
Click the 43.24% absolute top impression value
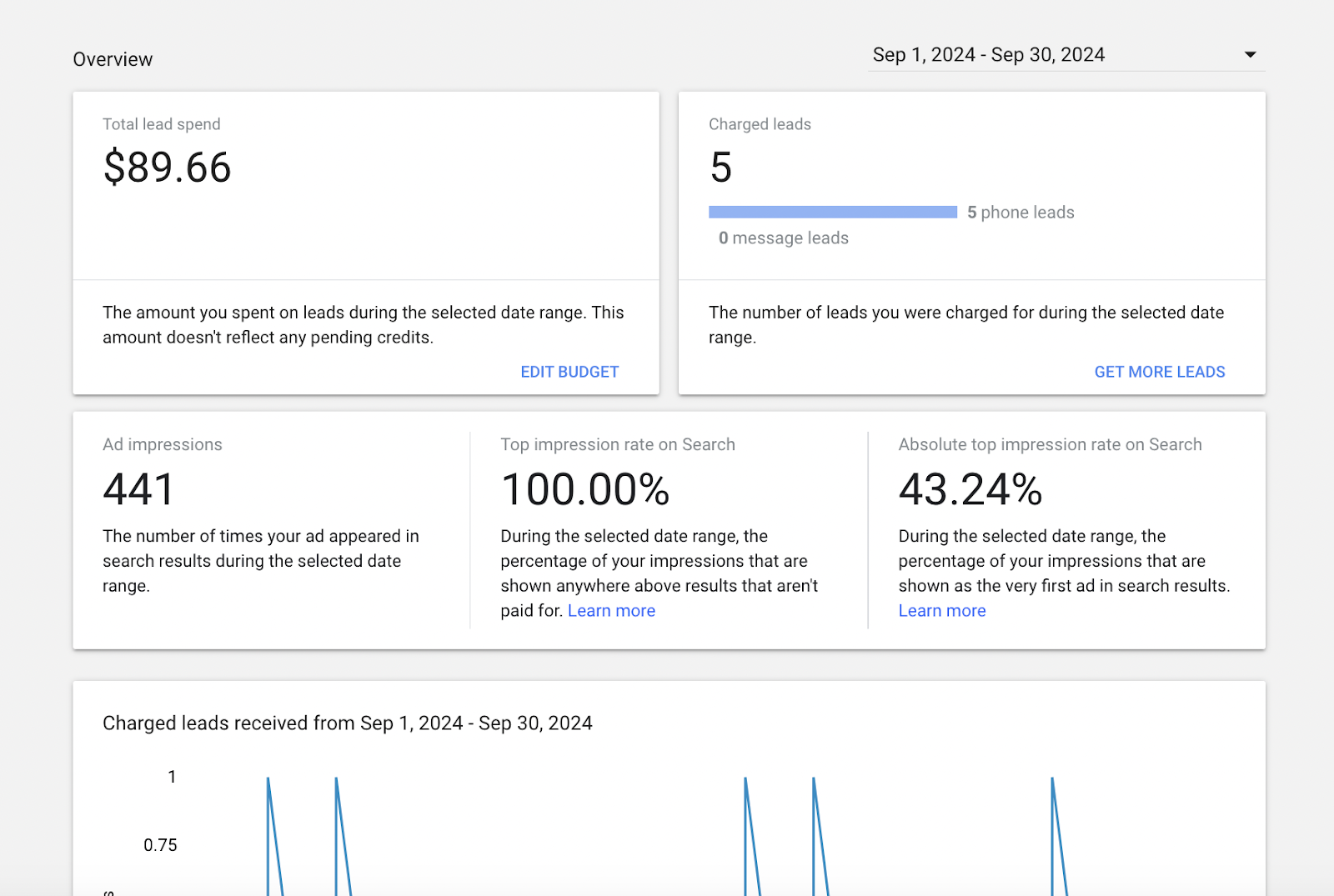coord(970,489)
